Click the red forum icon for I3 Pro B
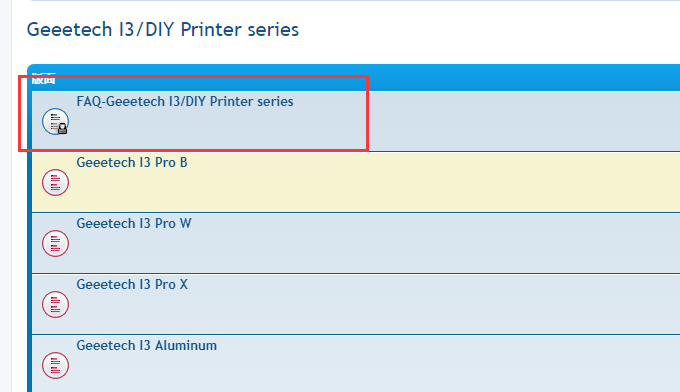This screenshot has width=680, height=392. (x=56, y=182)
